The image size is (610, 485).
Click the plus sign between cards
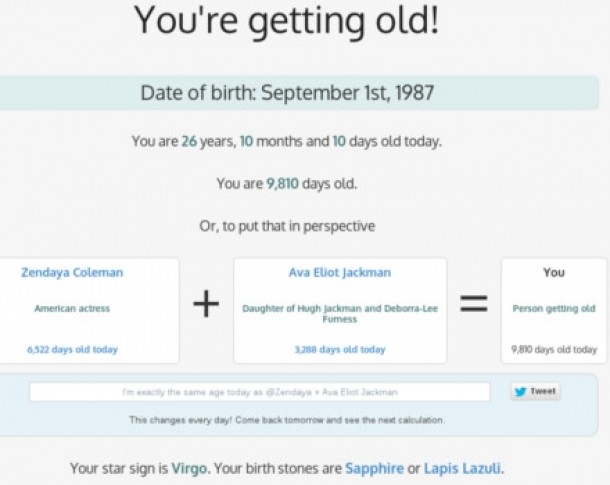pos(206,305)
